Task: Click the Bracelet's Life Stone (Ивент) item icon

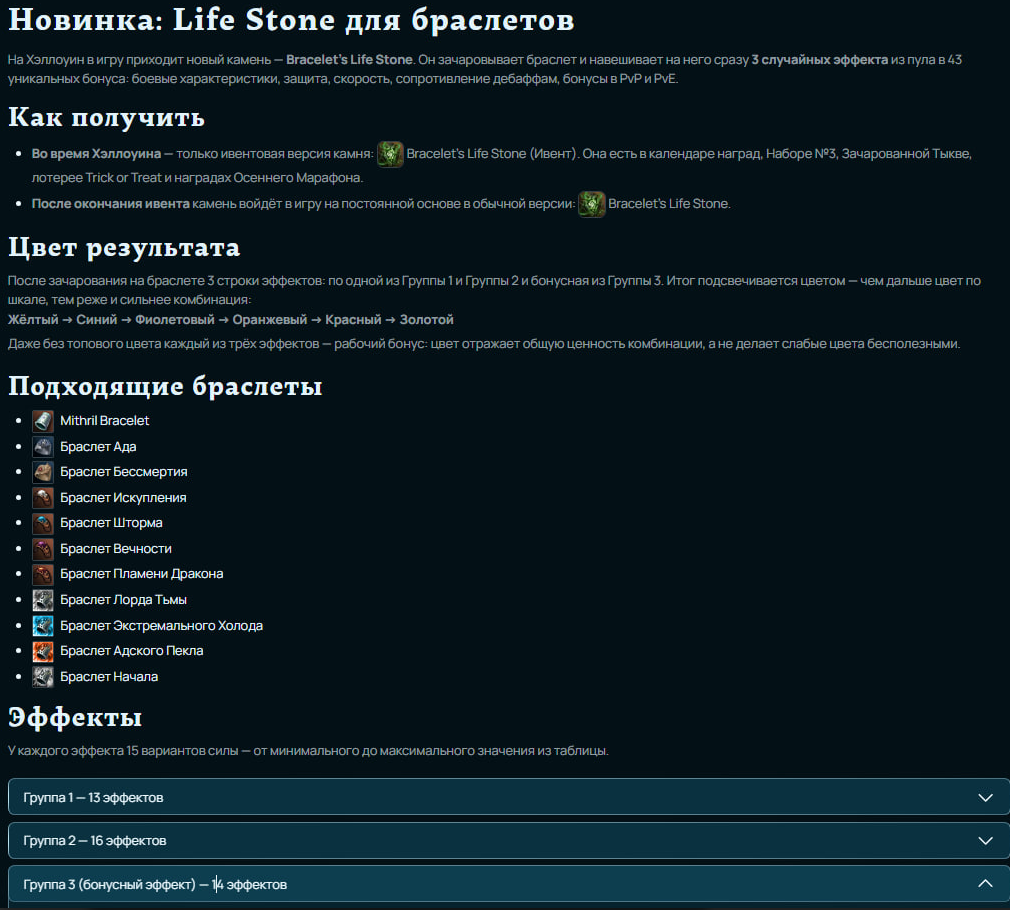Action: (x=390, y=155)
